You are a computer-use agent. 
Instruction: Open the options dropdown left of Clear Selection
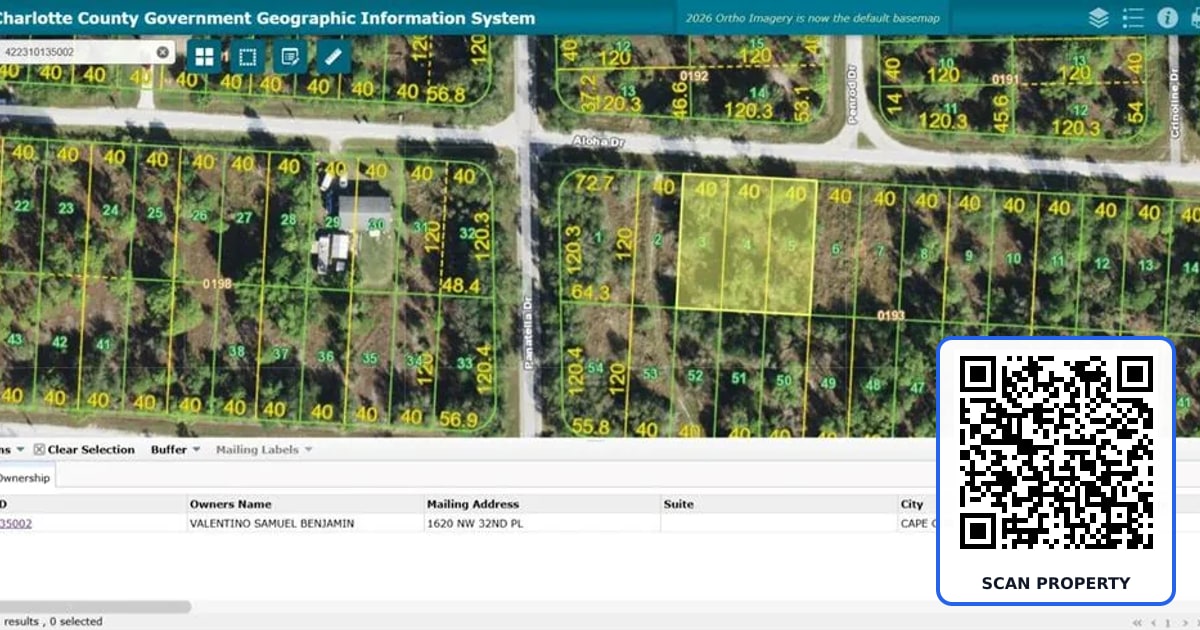tap(11, 450)
